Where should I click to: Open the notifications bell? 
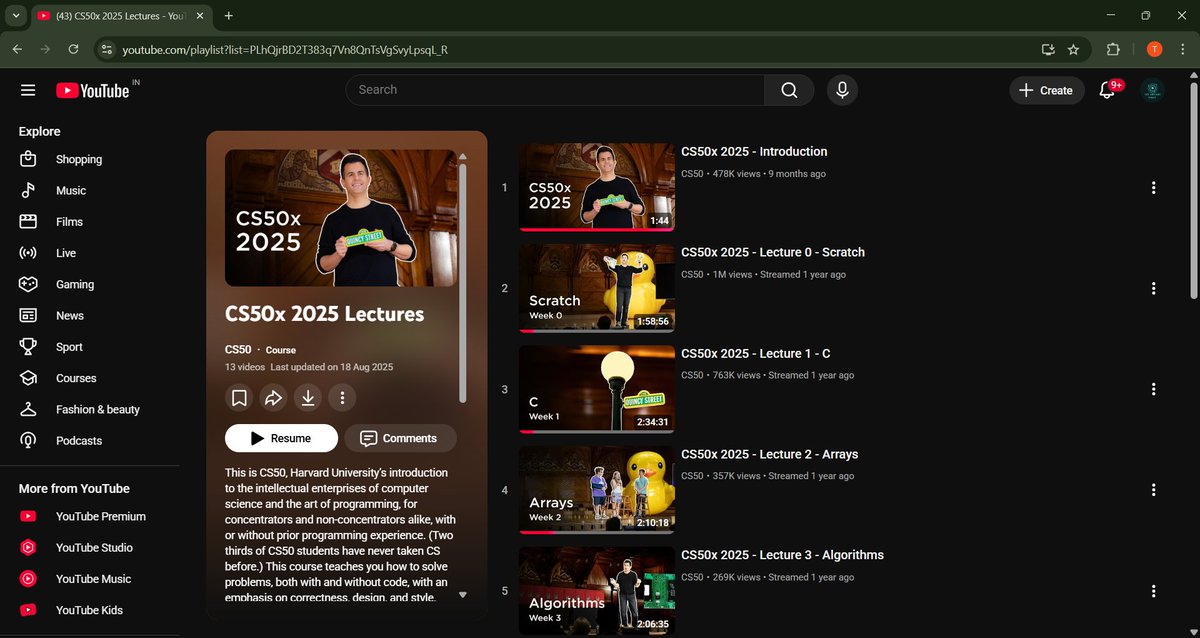coord(1107,90)
